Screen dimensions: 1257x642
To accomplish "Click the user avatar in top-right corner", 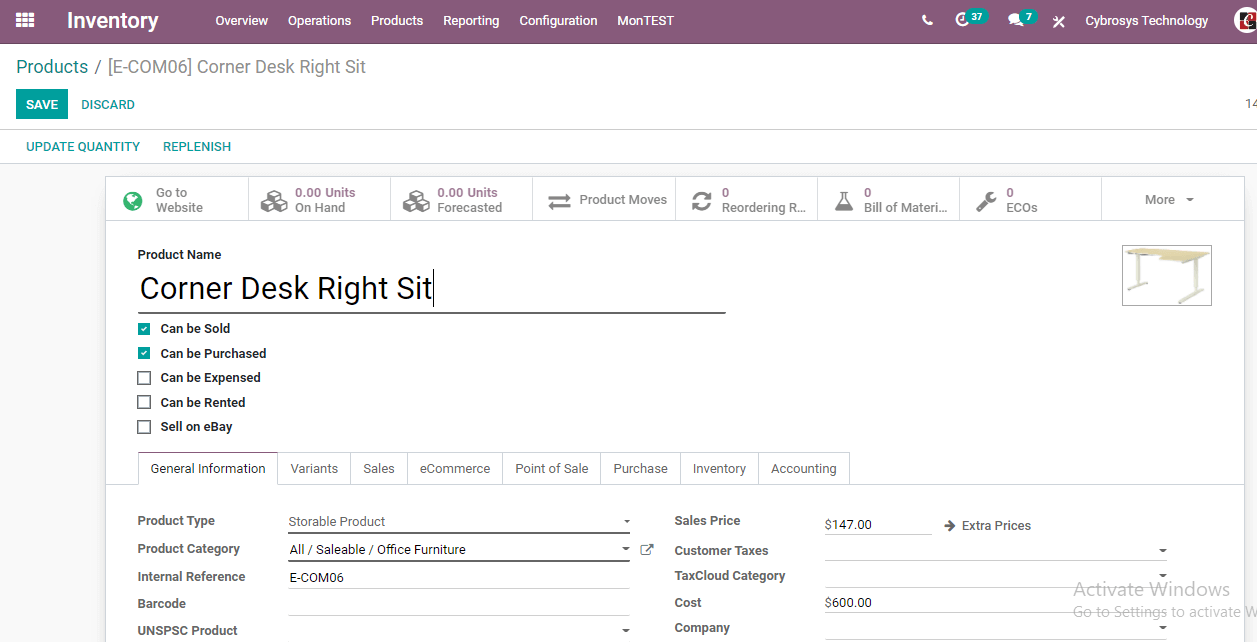I will click(1245, 20).
